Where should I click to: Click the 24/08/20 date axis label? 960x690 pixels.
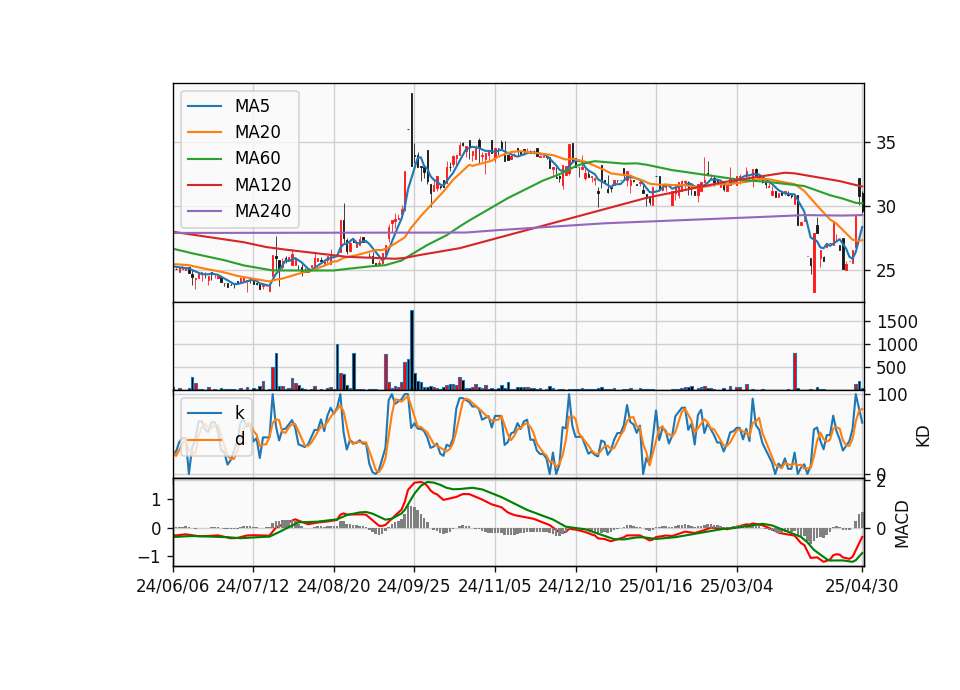click(x=334, y=586)
